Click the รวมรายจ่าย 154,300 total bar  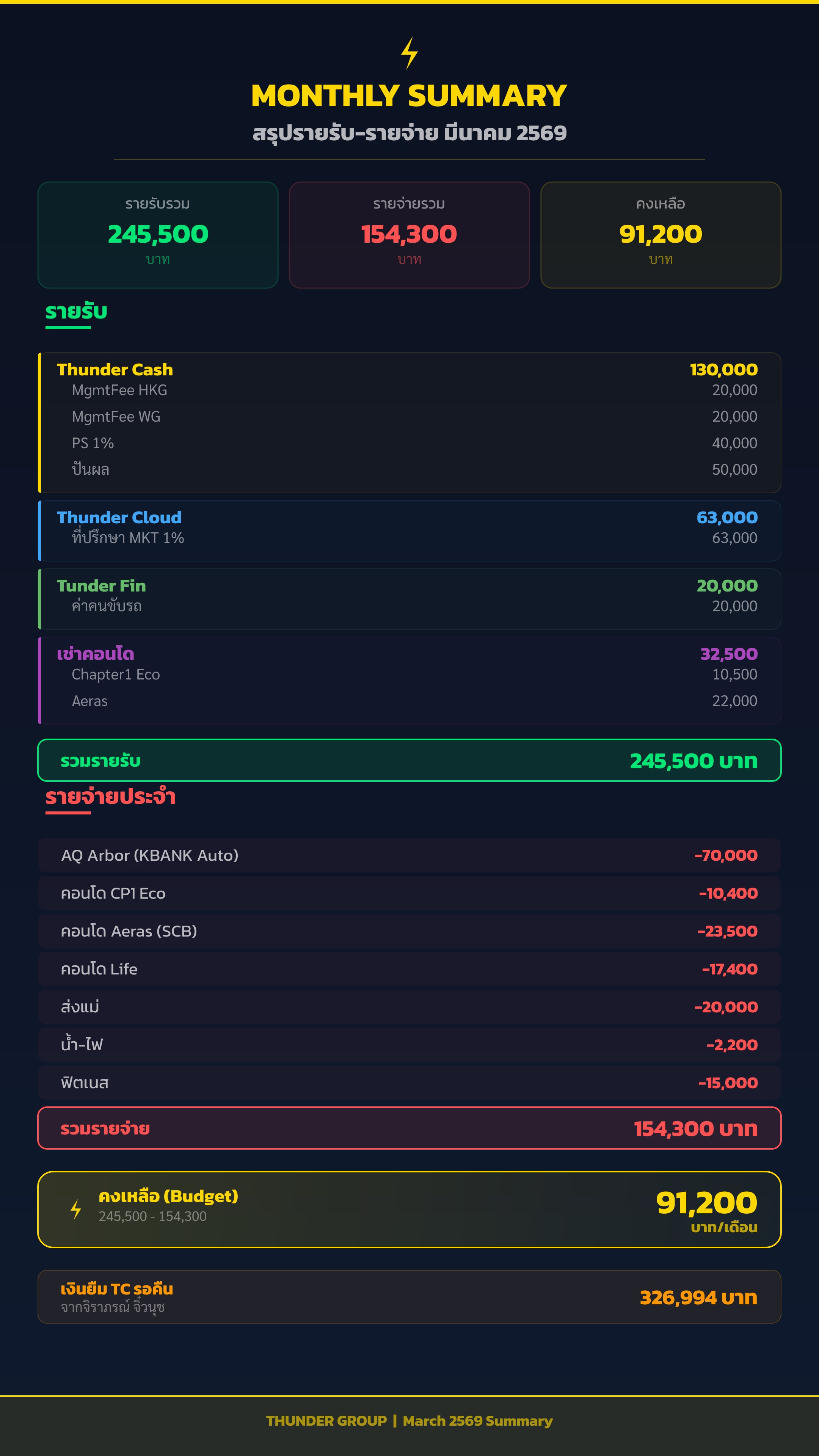tap(409, 1128)
